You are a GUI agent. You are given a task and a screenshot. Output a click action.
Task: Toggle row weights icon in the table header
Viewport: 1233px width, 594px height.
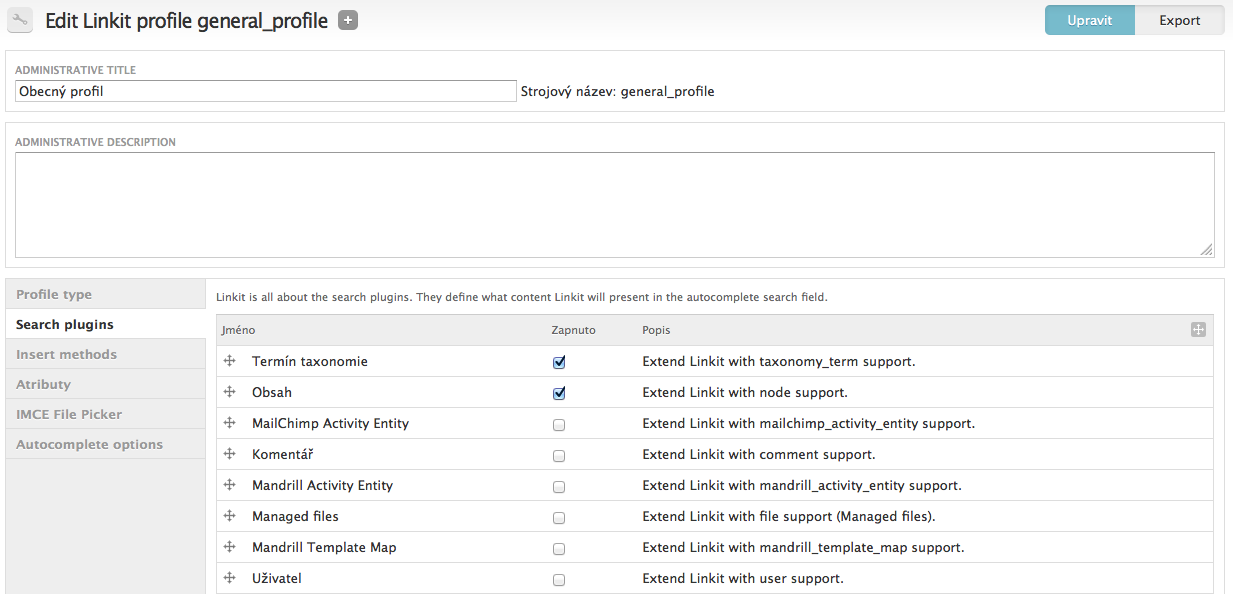pyautogui.click(x=1198, y=330)
